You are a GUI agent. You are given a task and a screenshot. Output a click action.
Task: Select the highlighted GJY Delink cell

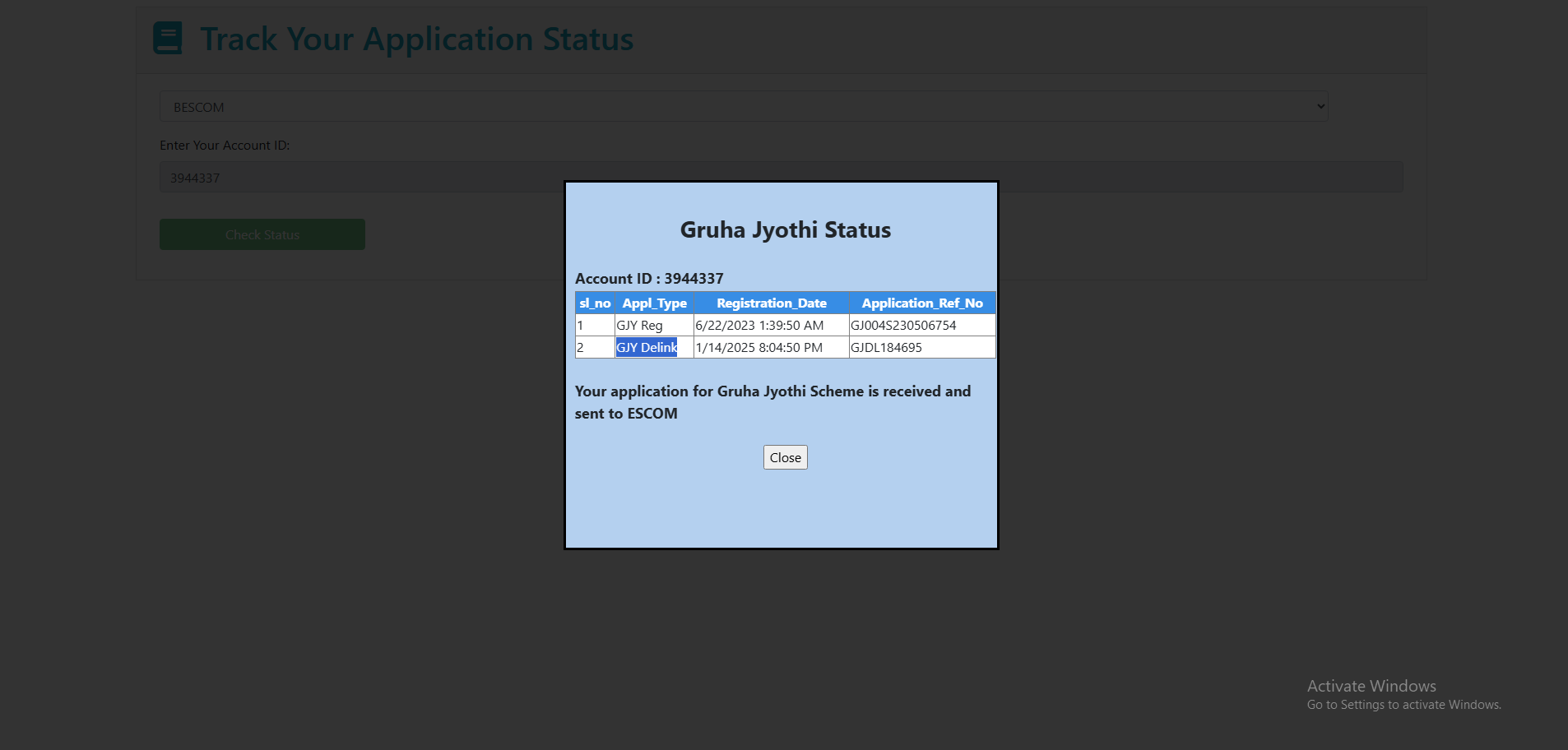654,347
